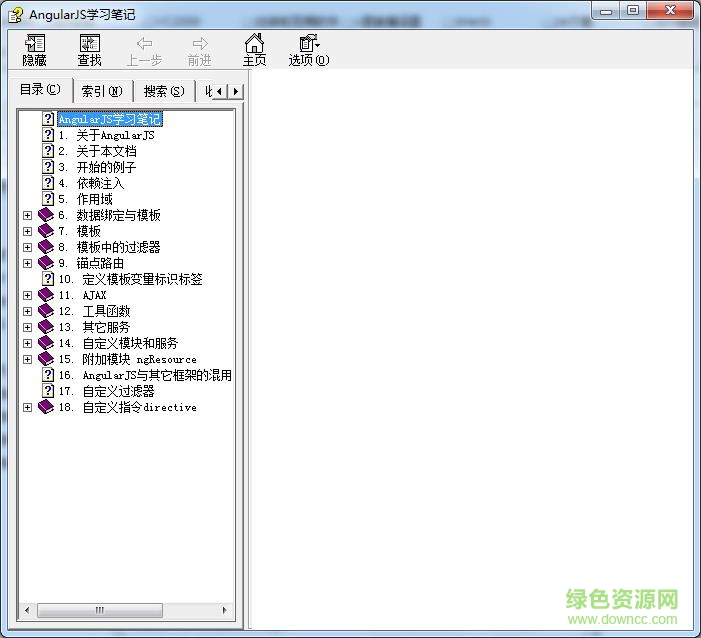Click book icon of 15. 附加模块 ngResource
This screenshot has width=701, height=638.
(x=46, y=359)
